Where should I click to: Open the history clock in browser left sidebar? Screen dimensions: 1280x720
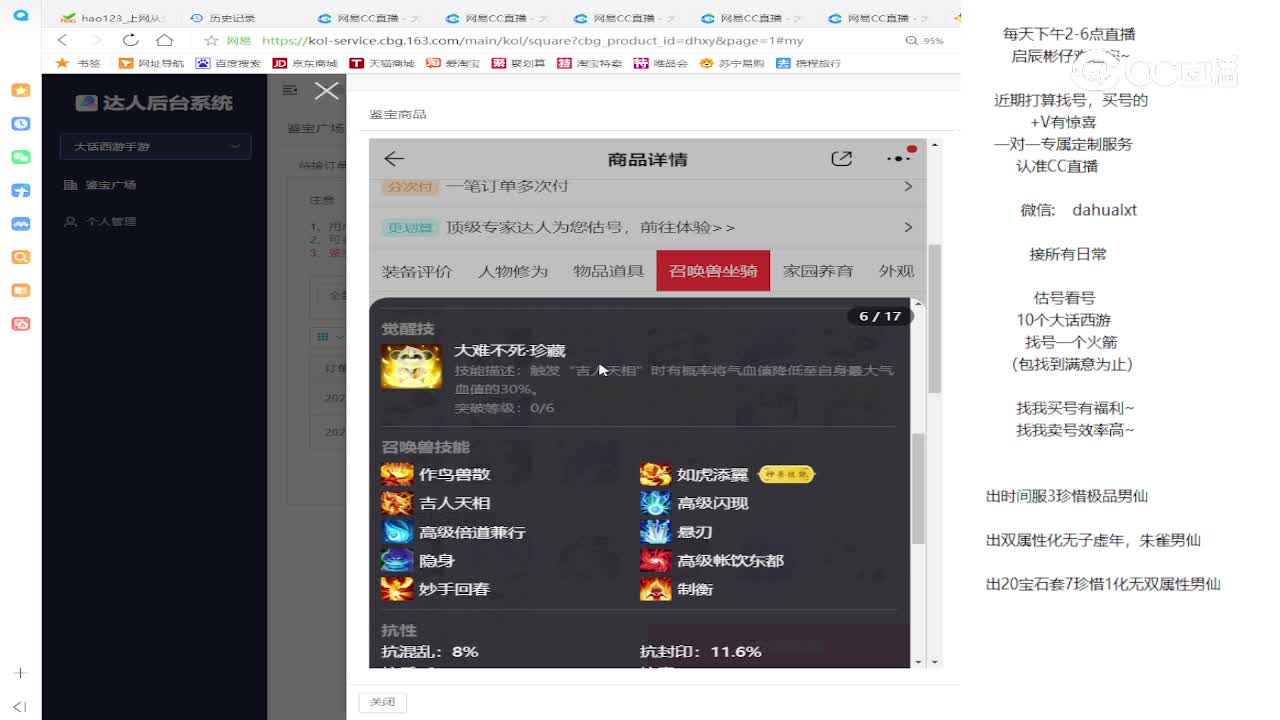coord(20,124)
